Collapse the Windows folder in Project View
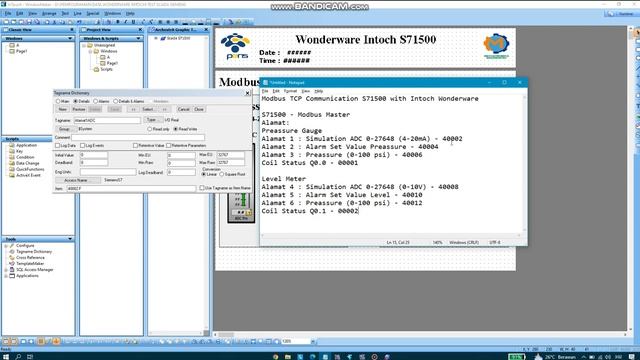The height and width of the screenshot is (360, 640). [90, 51]
